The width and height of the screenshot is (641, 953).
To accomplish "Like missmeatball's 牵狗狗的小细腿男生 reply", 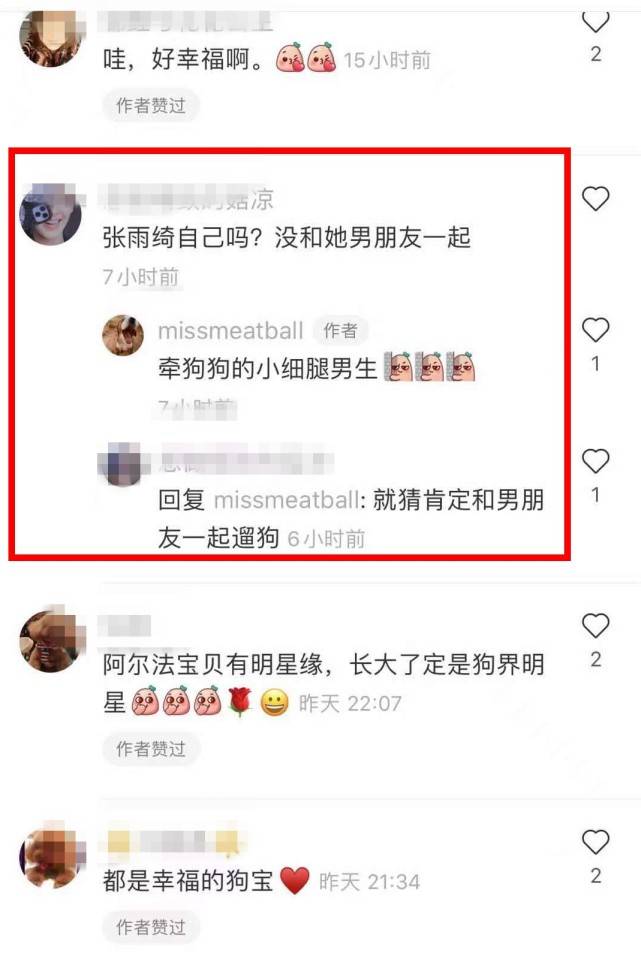I will (x=595, y=330).
